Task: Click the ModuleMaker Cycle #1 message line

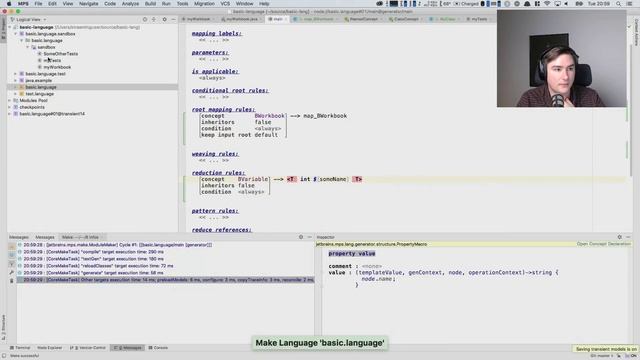Action: [118, 245]
